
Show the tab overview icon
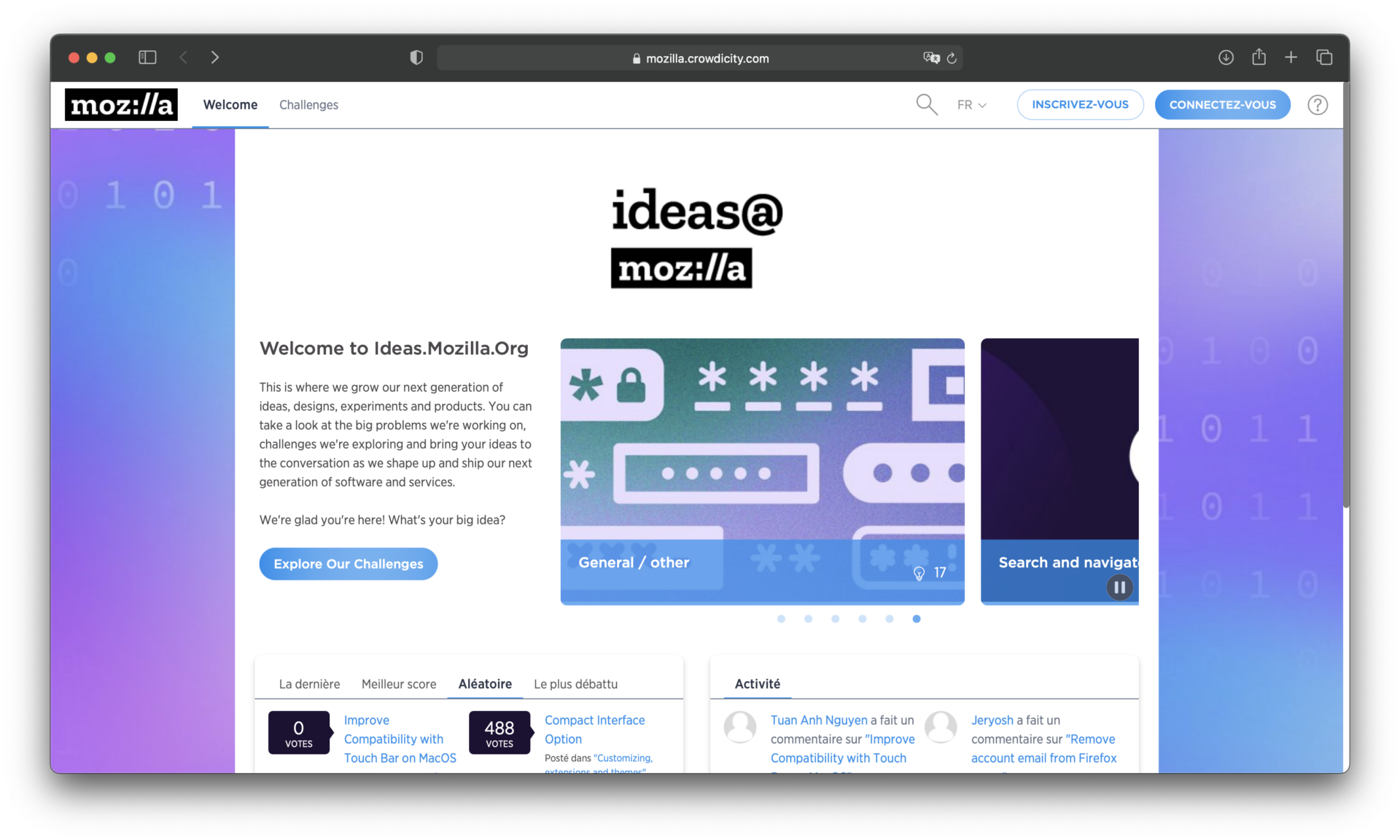point(1324,58)
